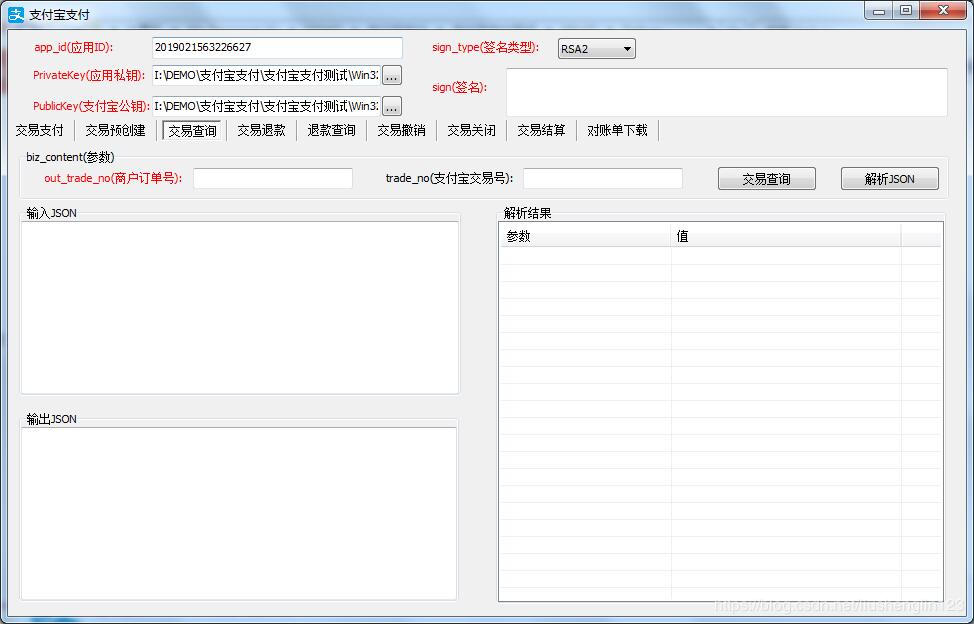Click the sign_type(签名类型) label
This screenshot has height=624, width=974.
pyautogui.click(x=486, y=48)
